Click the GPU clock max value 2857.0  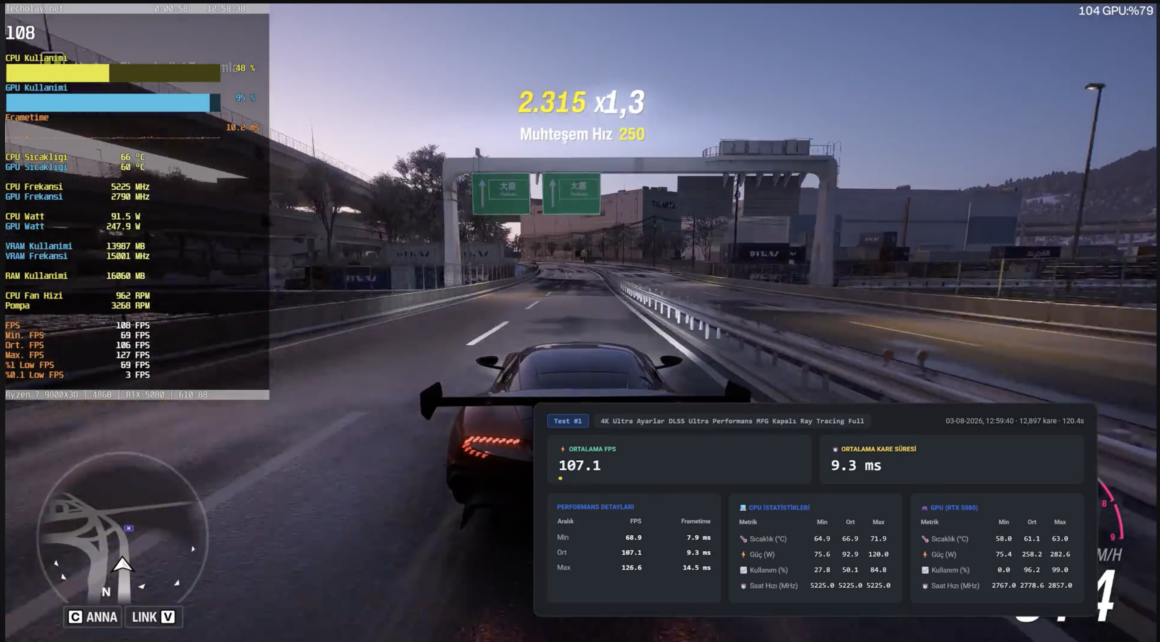pyautogui.click(x=1059, y=586)
